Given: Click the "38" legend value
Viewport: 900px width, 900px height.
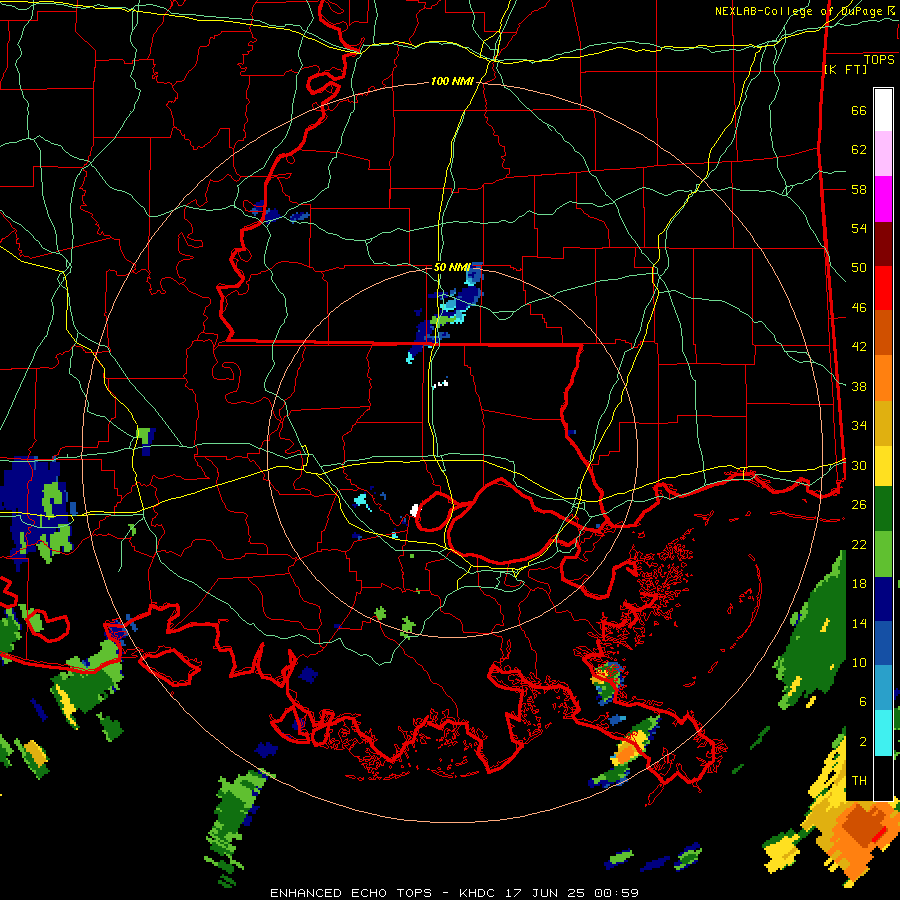Looking at the screenshot, I should pyautogui.click(x=859, y=386).
